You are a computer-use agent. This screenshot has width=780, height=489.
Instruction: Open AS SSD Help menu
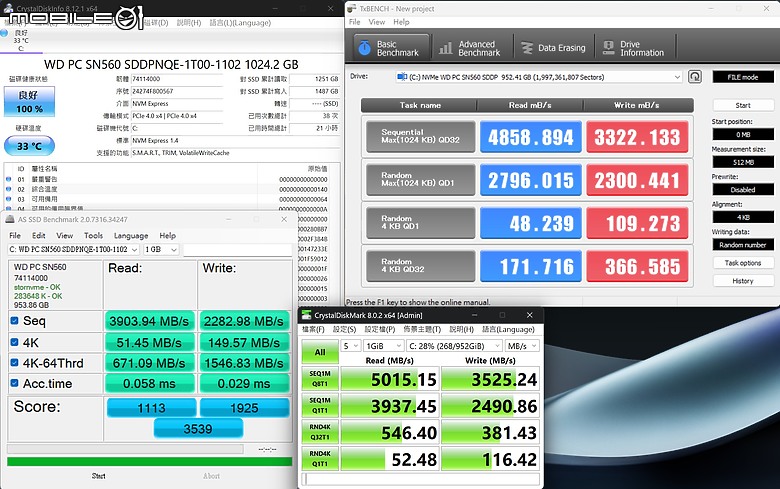pyautogui.click(x=168, y=235)
